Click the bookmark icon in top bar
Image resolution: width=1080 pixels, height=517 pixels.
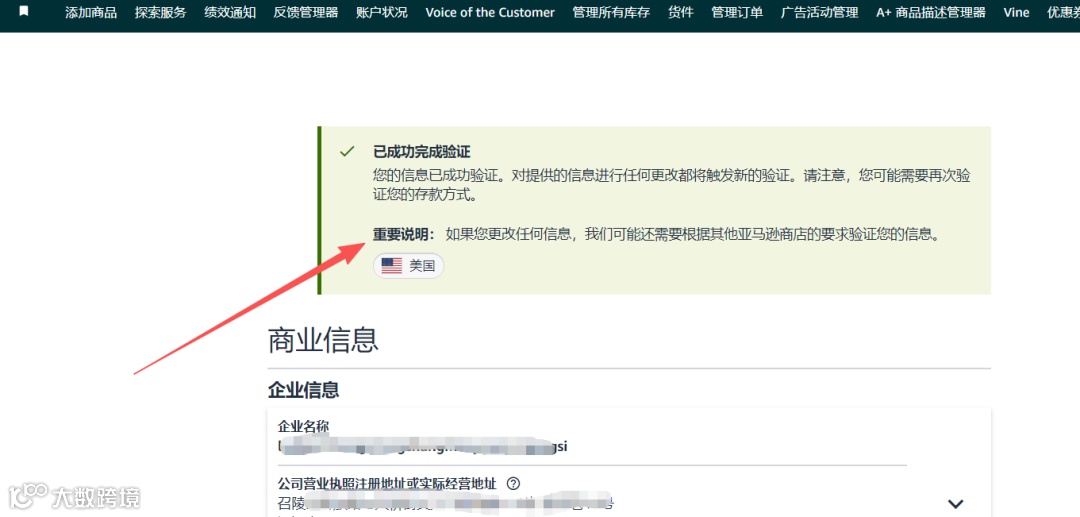pos(23,11)
